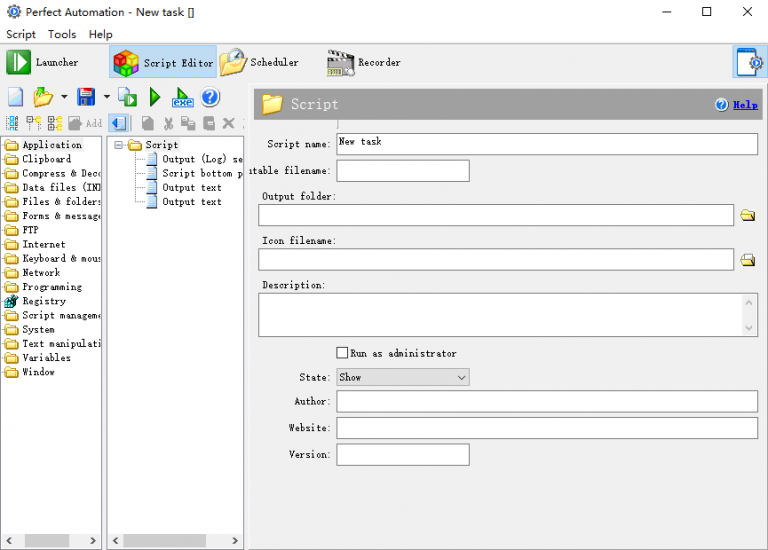Click the executable filename input field

403,171
